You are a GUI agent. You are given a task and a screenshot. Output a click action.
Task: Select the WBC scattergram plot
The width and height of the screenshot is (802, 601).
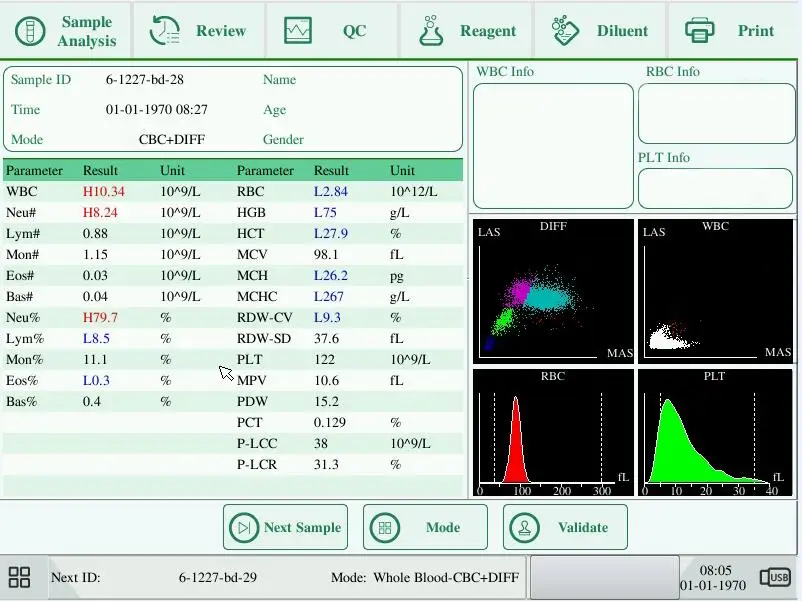tap(716, 291)
